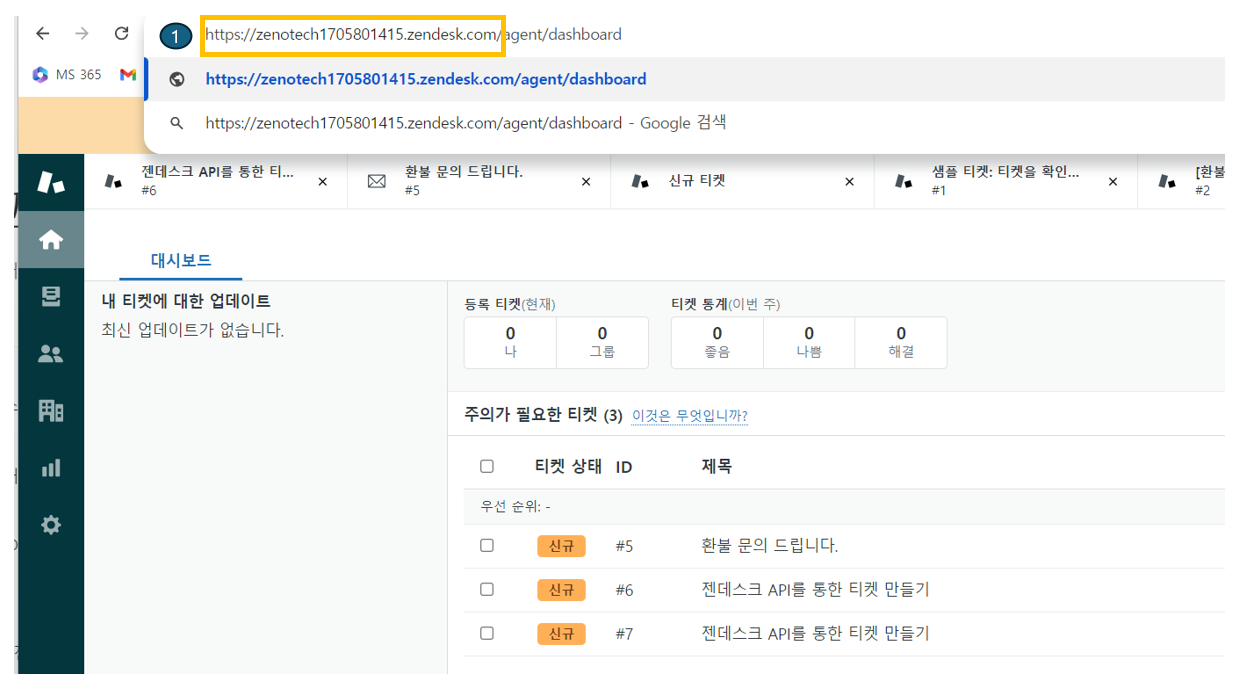The width and height of the screenshot is (1246, 690).
Task: Click the browser reload icon
Action: [x=122, y=33]
